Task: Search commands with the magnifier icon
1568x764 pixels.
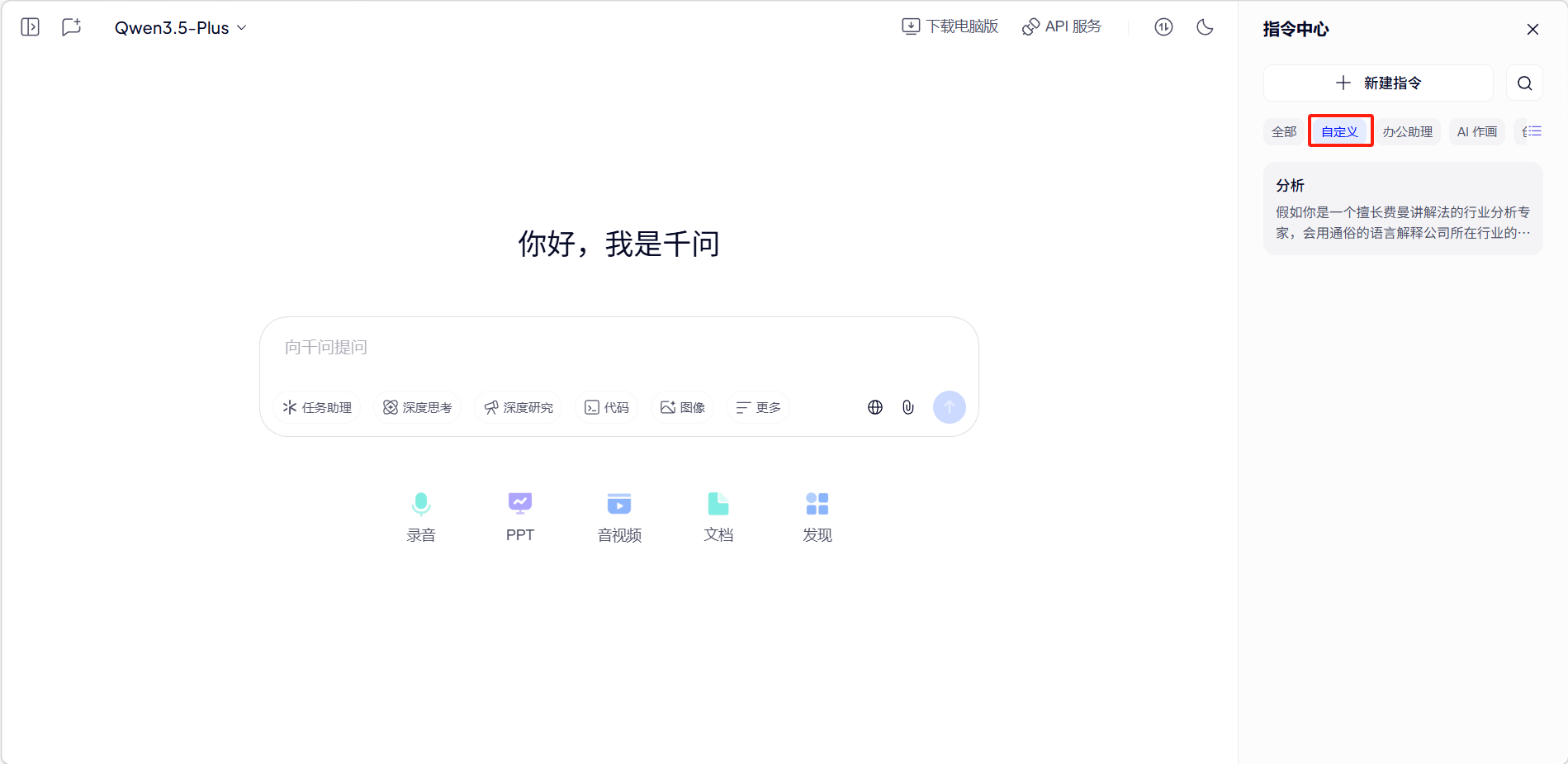Action: [x=1524, y=83]
